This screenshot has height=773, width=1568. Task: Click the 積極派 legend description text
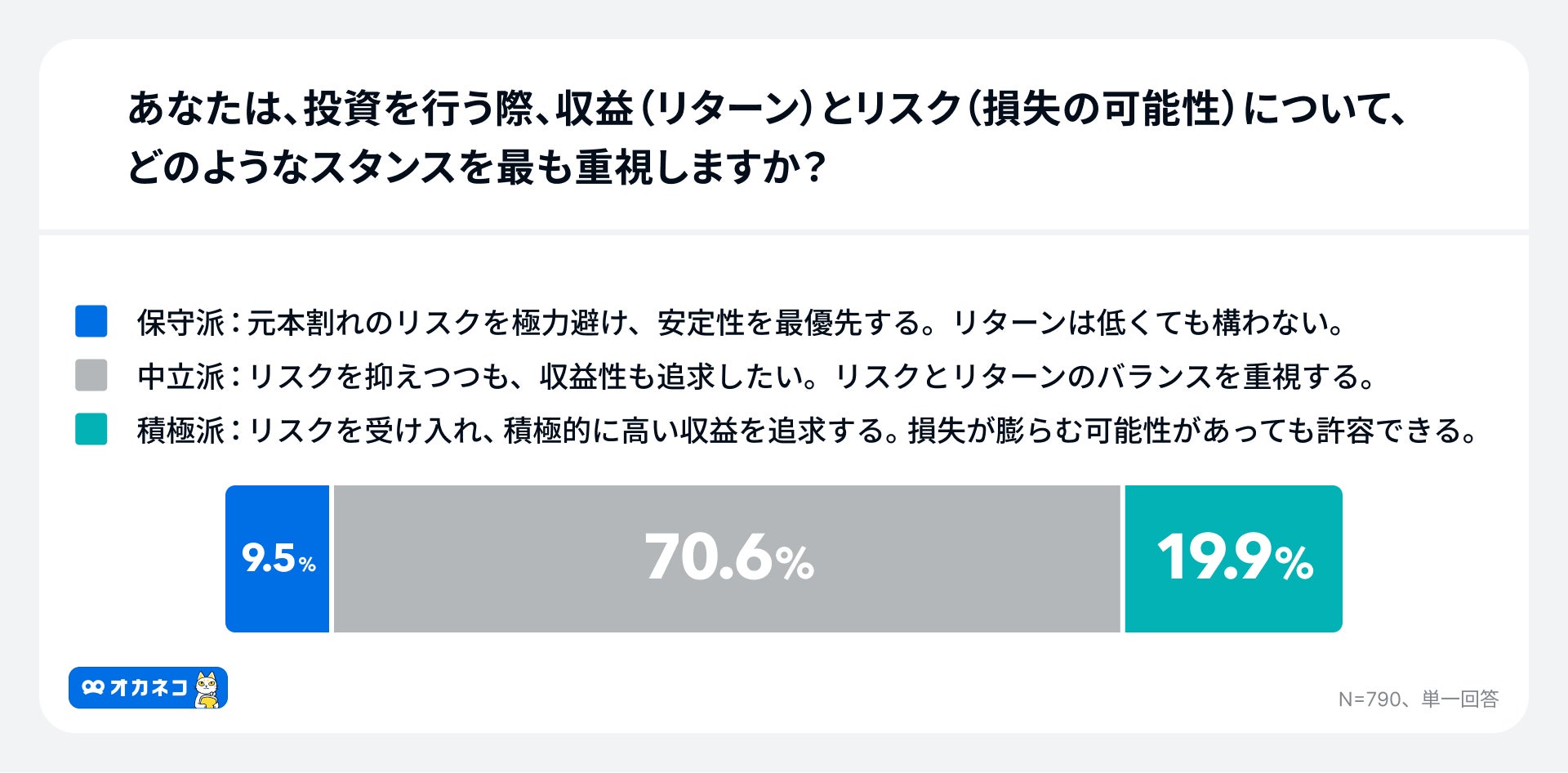[807, 431]
